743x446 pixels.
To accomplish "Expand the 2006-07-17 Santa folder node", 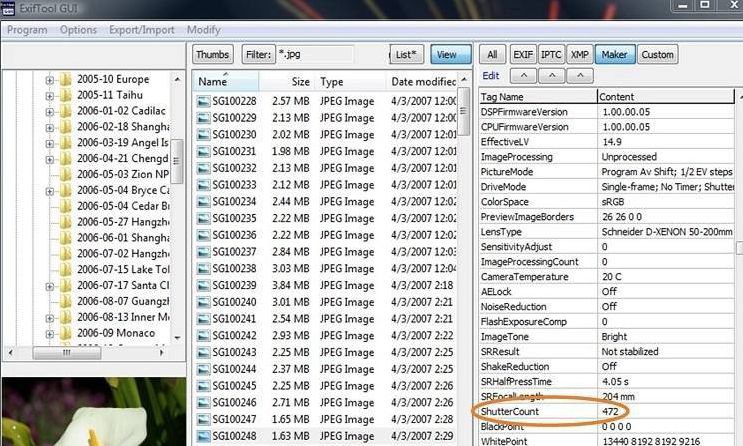I will pyautogui.click(x=49, y=286).
